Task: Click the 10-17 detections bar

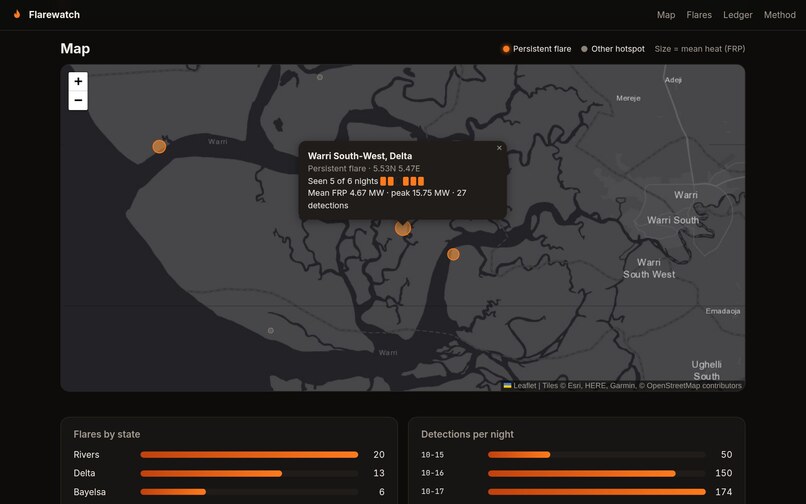Action: 597,492
